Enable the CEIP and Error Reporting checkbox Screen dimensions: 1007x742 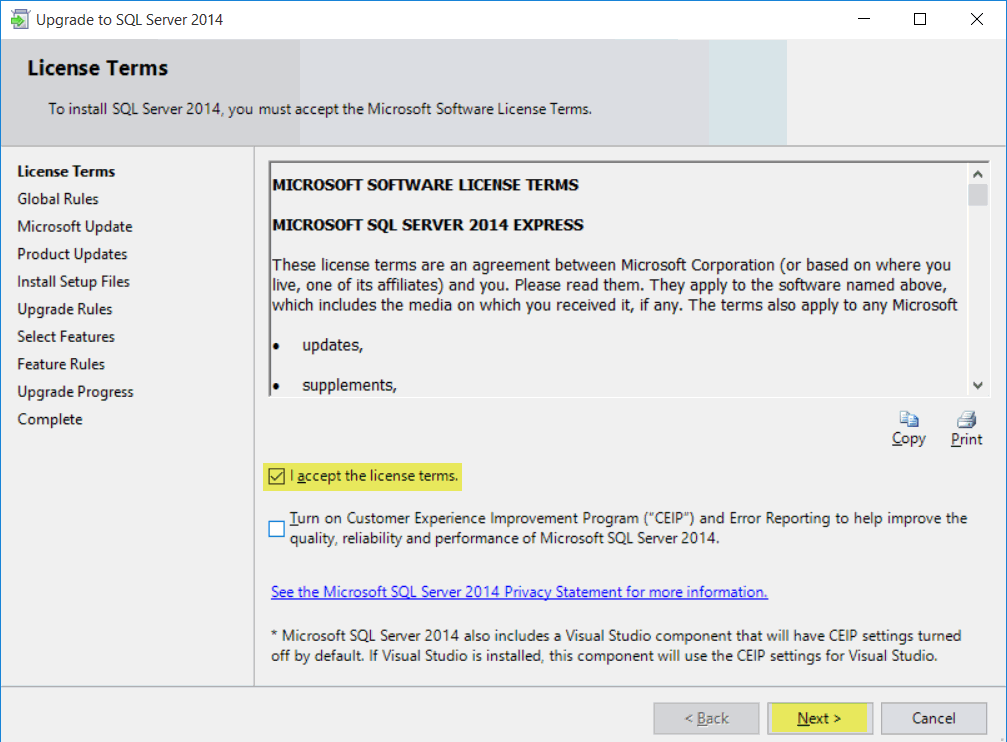point(276,528)
